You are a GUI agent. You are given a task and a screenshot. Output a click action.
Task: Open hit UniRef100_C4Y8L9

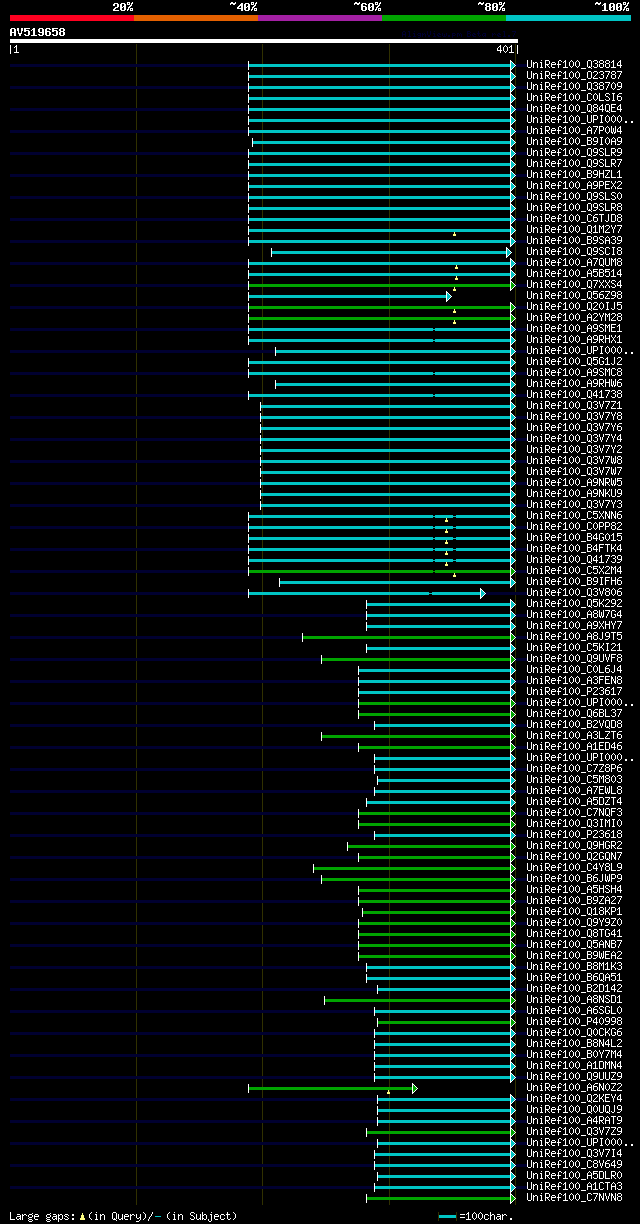574,868
